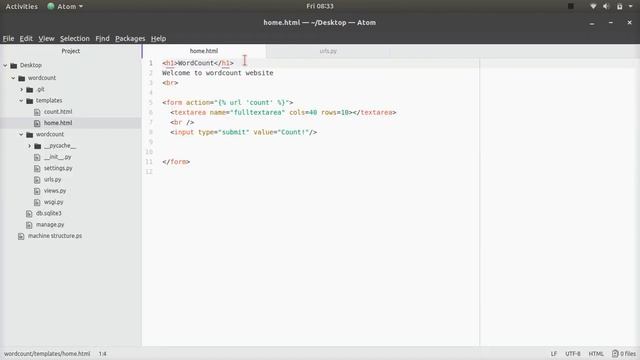The width and height of the screenshot is (640, 360).
Task: Select machine structure.ps file name
Action: tap(55, 236)
